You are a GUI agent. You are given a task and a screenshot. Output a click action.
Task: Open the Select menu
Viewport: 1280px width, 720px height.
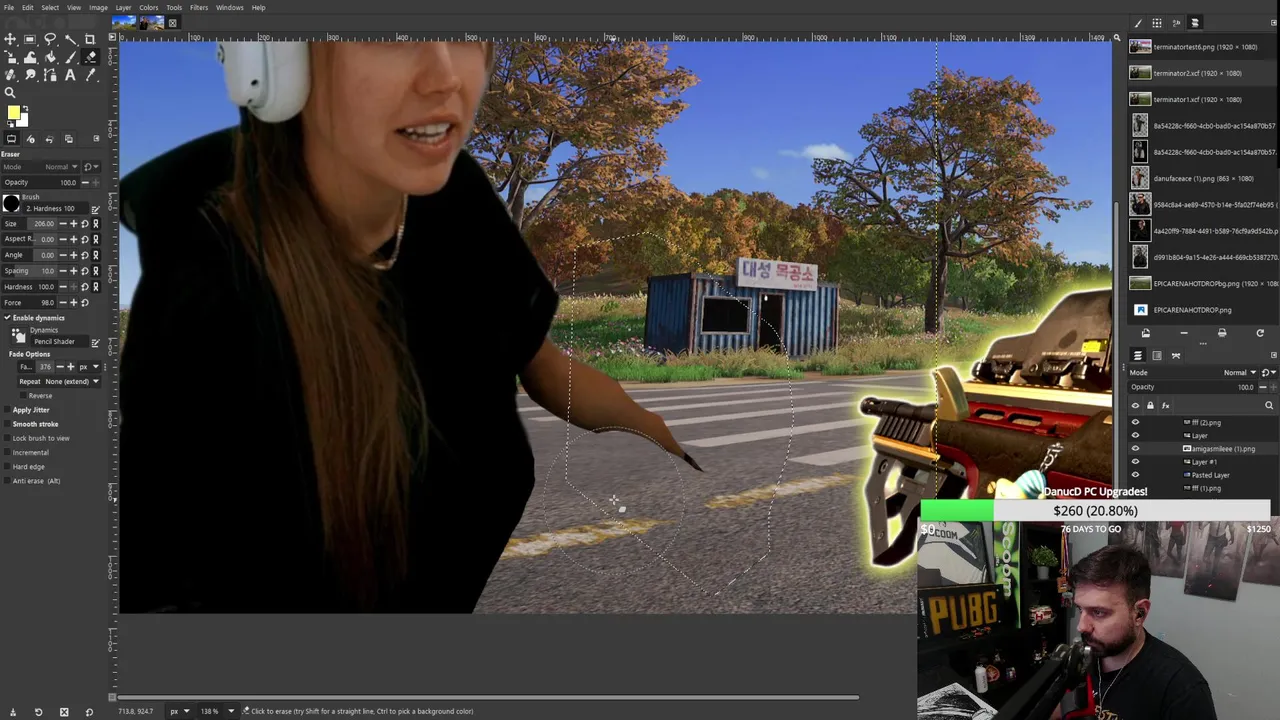[x=50, y=7]
